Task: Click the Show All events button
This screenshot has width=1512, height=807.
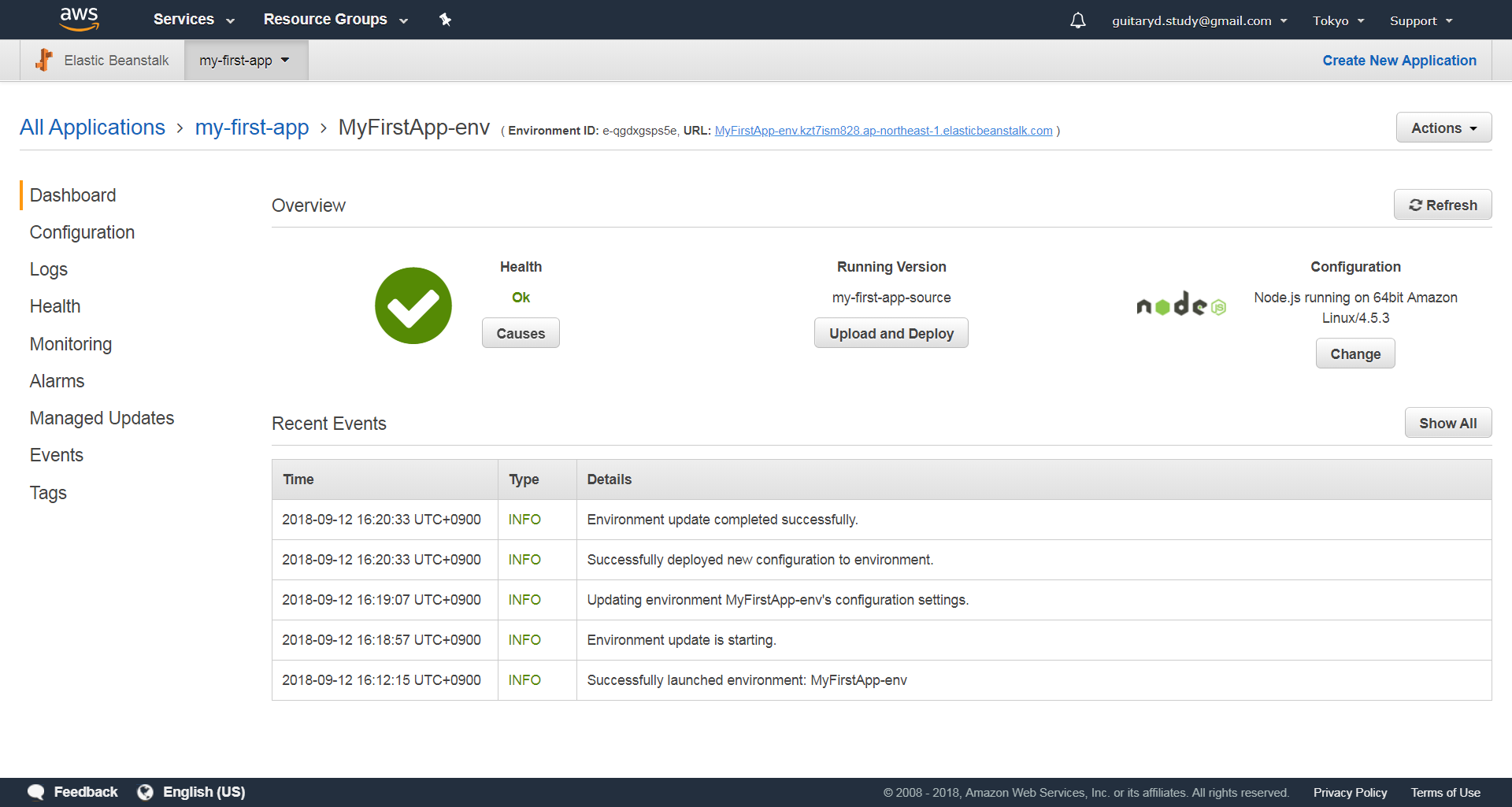Action: (1447, 423)
